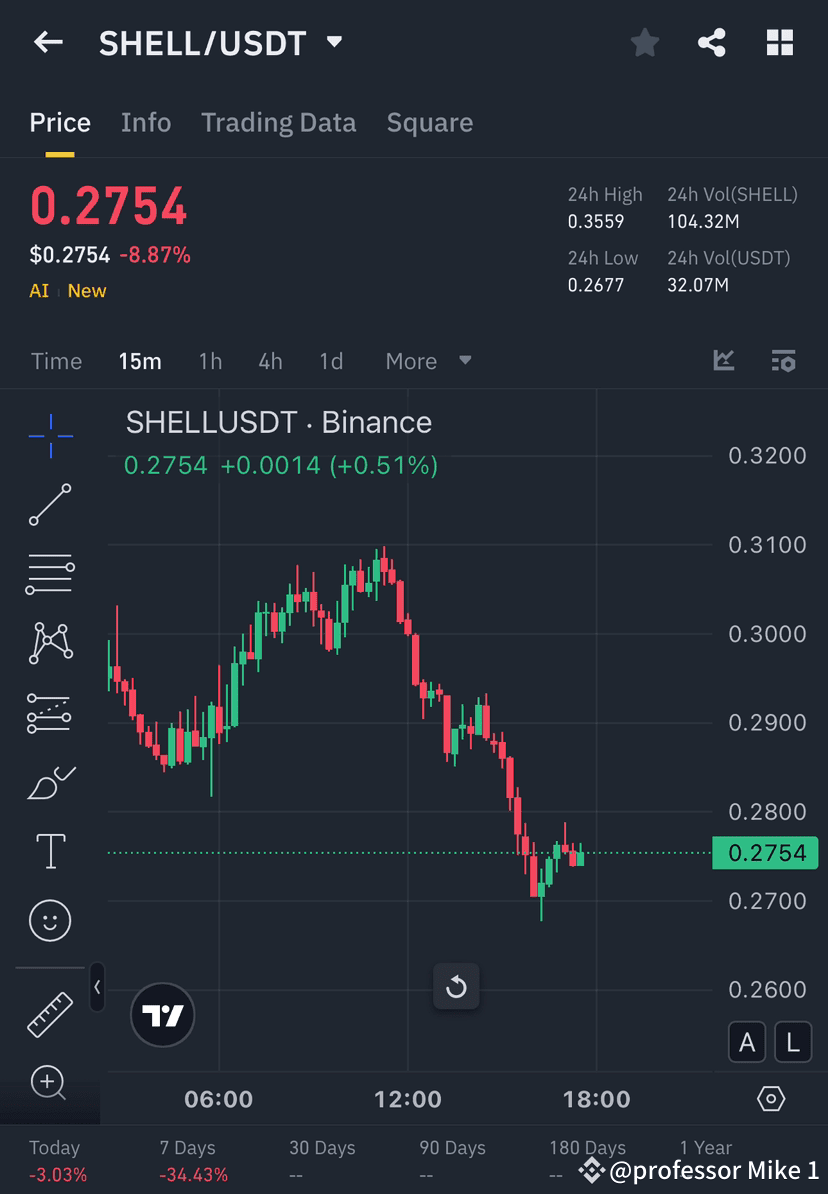Toggle log scale with the L button
The height and width of the screenshot is (1194, 828).
793,1042
